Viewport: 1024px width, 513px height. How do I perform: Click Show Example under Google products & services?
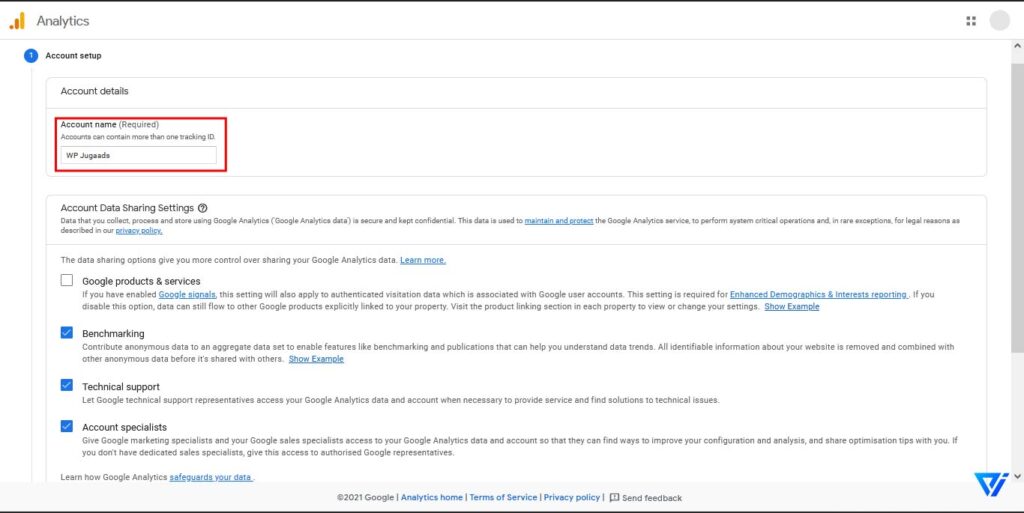click(x=792, y=306)
